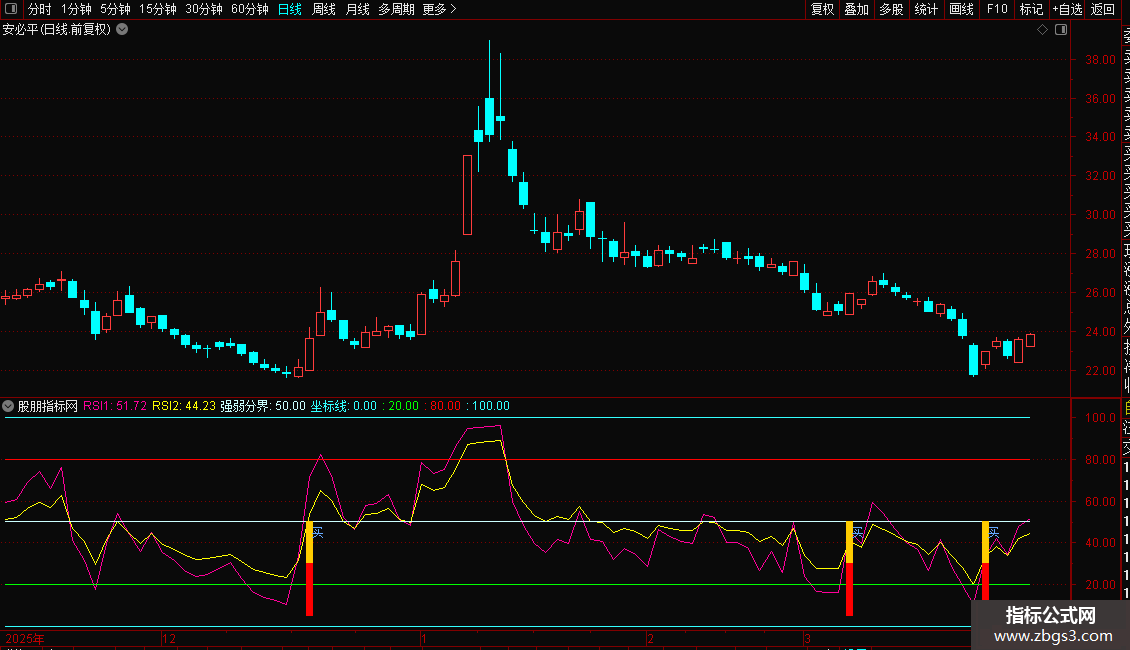Click the RSI2: 44.23 value
This screenshot has height=650, width=1130.
point(184,406)
